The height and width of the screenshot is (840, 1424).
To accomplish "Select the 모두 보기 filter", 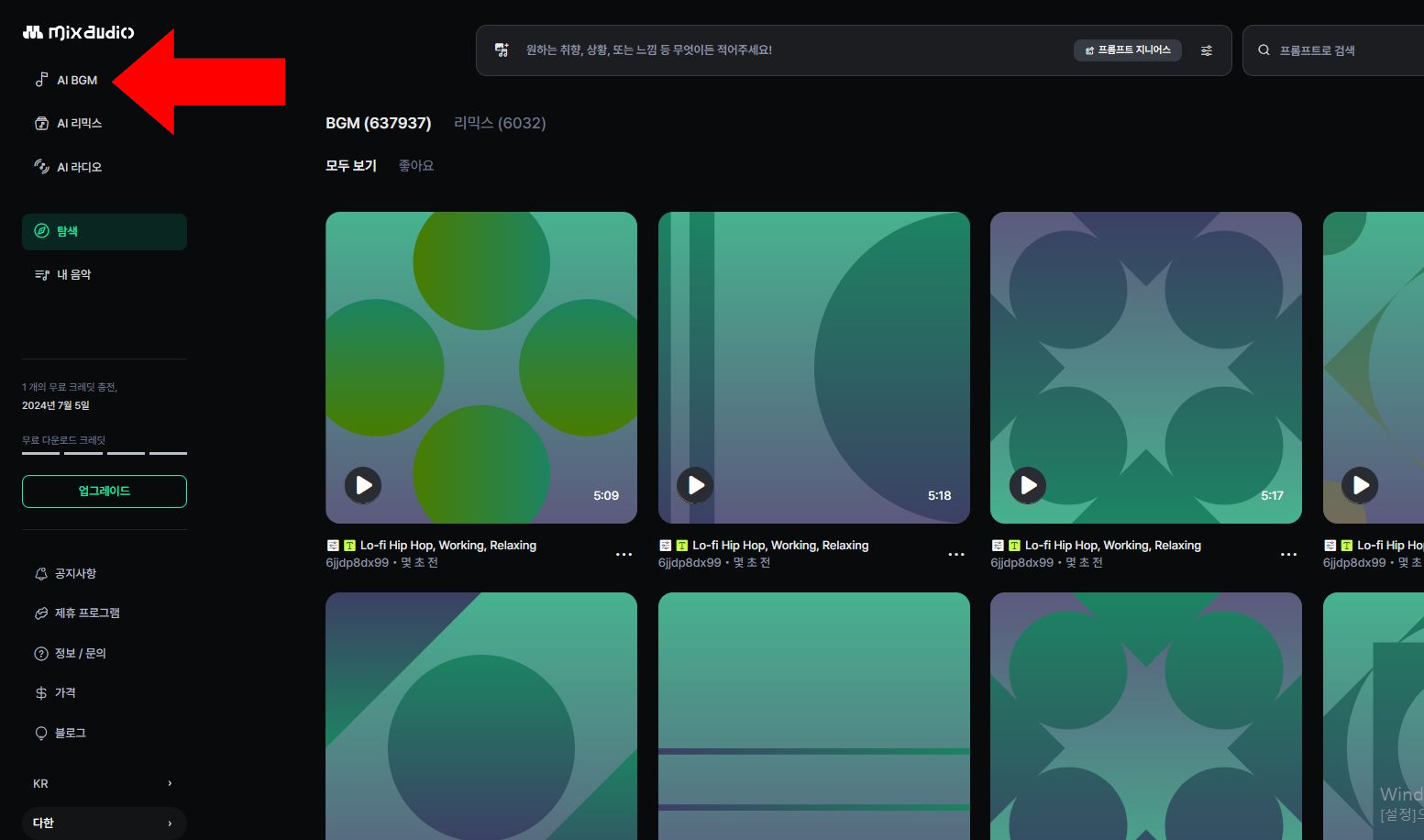I will 351,166.
